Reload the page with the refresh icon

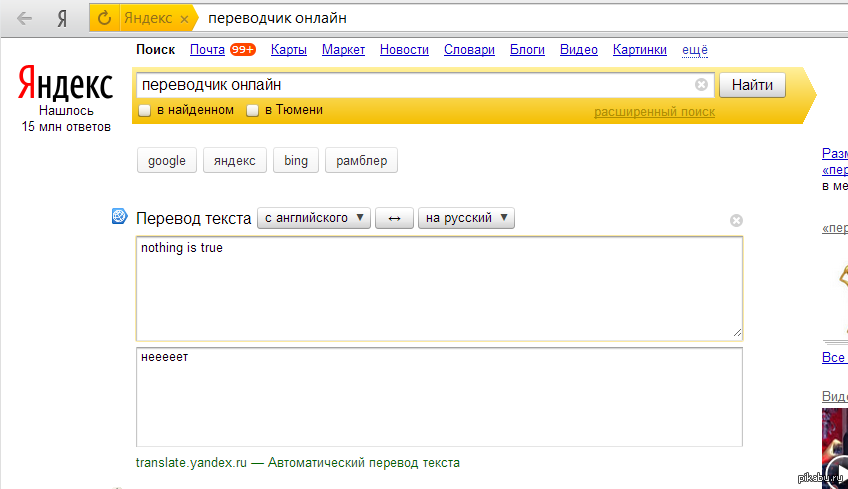point(104,18)
